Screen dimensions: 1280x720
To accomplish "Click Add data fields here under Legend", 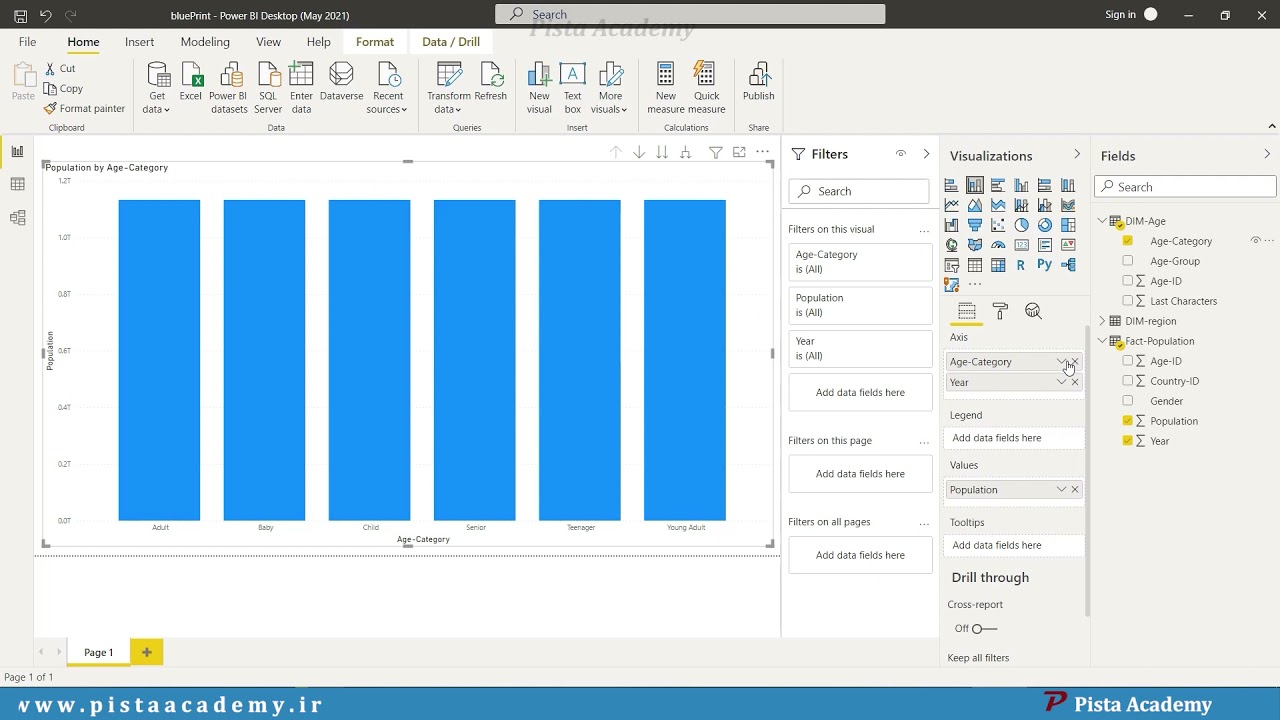I will pos(1014,438).
